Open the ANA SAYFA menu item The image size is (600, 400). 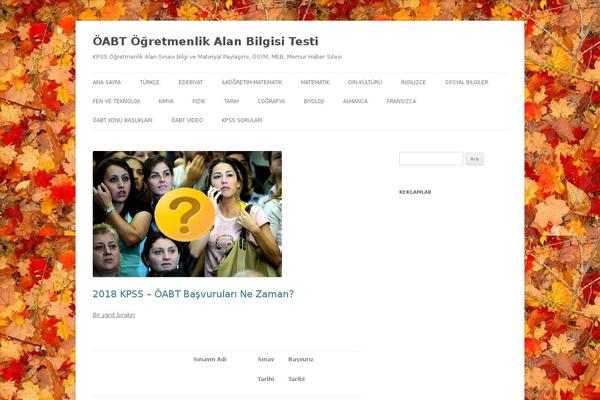pos(107,82)
